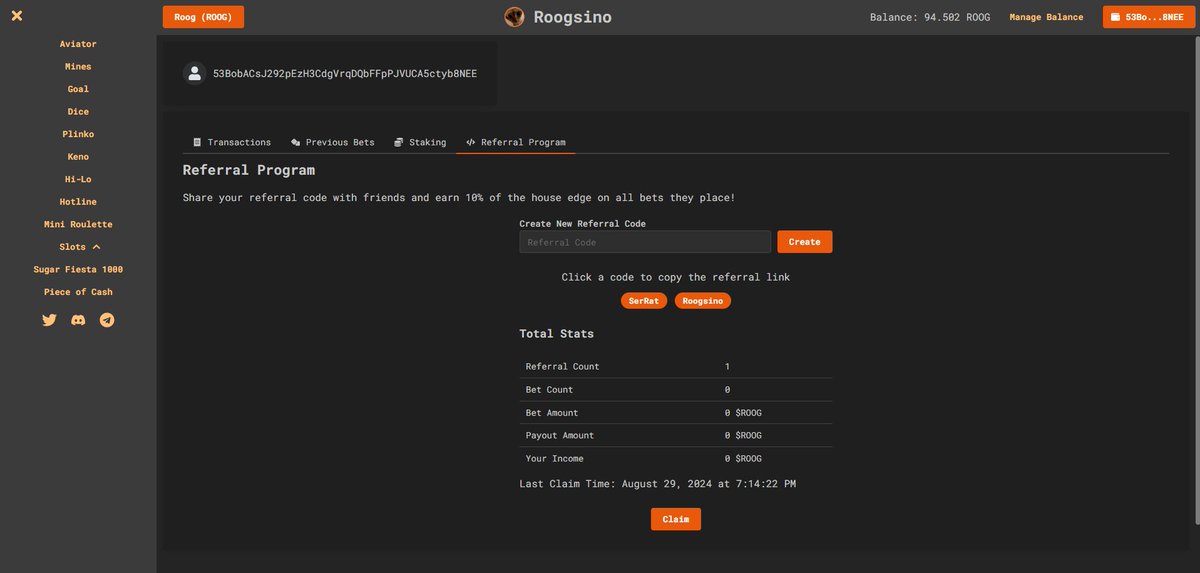1200x573 pixels.
Task: Open the Discord social icon
Action: pos(78,320)
